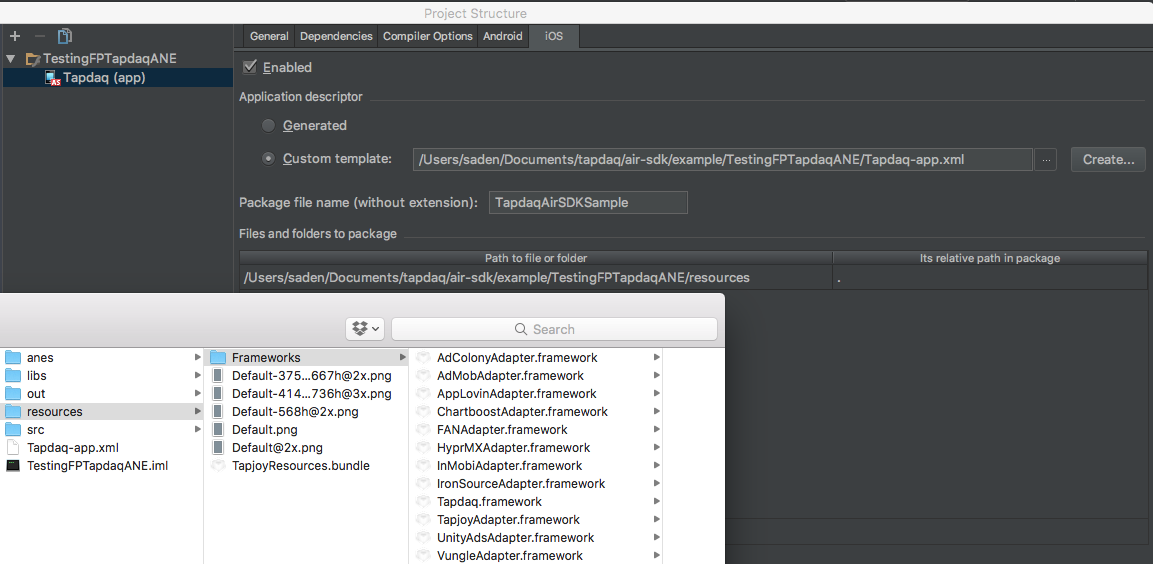1153x564 pixels.
Task: Click the Finder Search field
Action: [554, 329]
